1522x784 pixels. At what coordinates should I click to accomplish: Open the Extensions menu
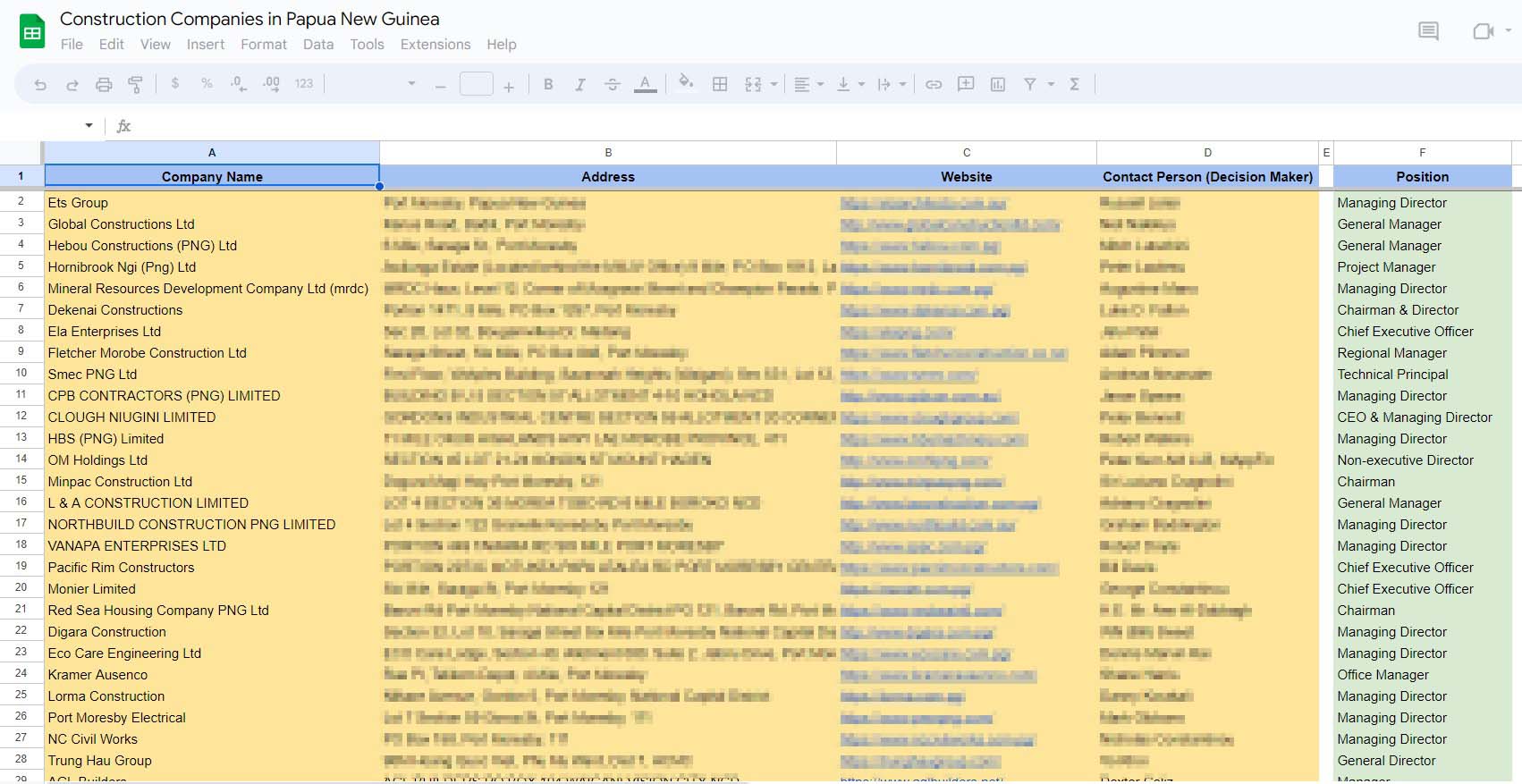pyautogui.click(x=435, y=44)
